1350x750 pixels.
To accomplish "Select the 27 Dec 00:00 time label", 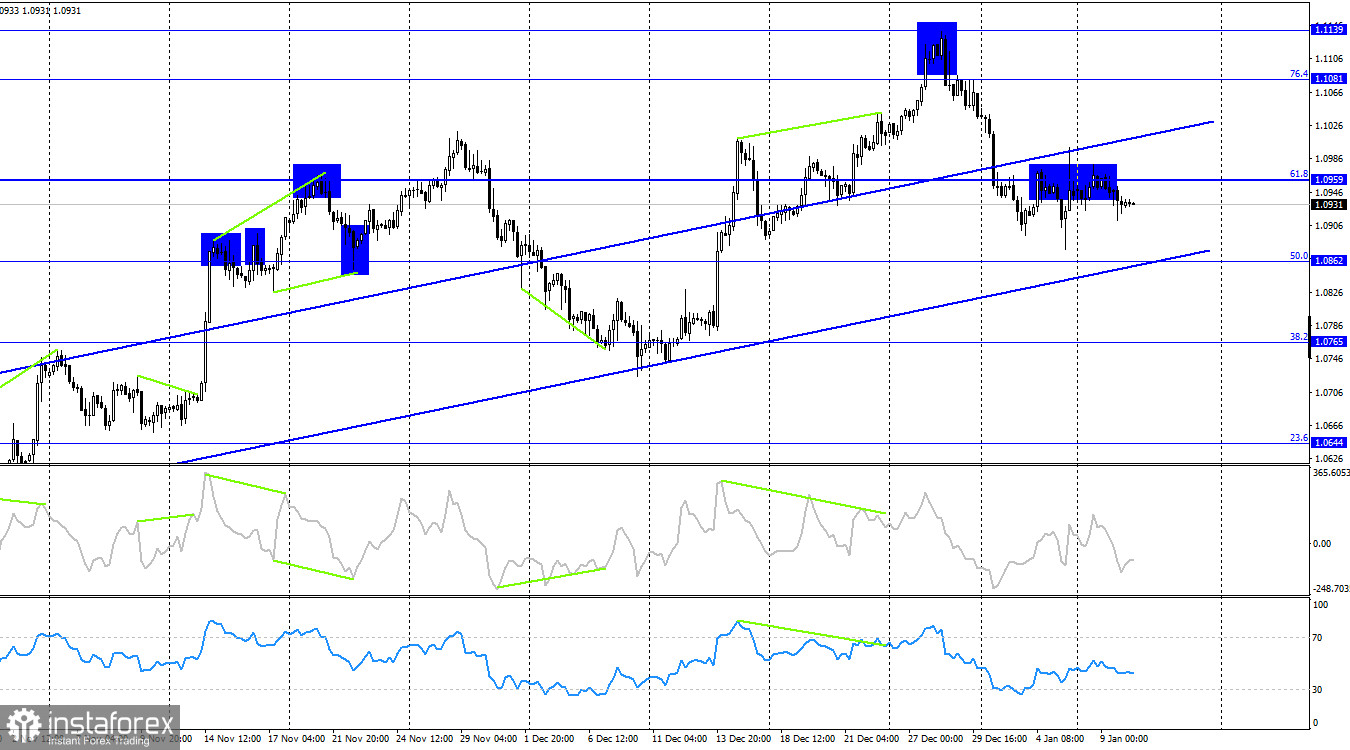I will tap(938, 739).
